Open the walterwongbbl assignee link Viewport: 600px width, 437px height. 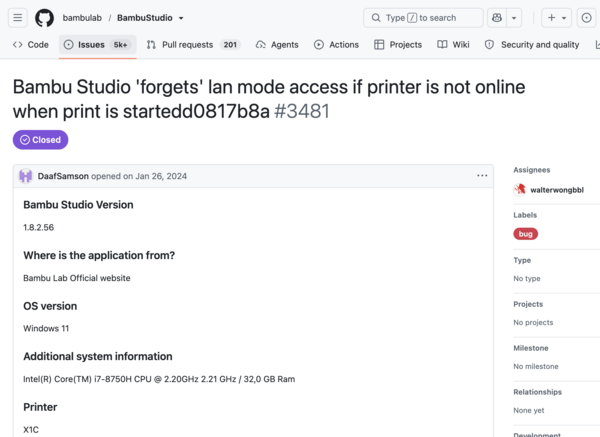(557, 190)
